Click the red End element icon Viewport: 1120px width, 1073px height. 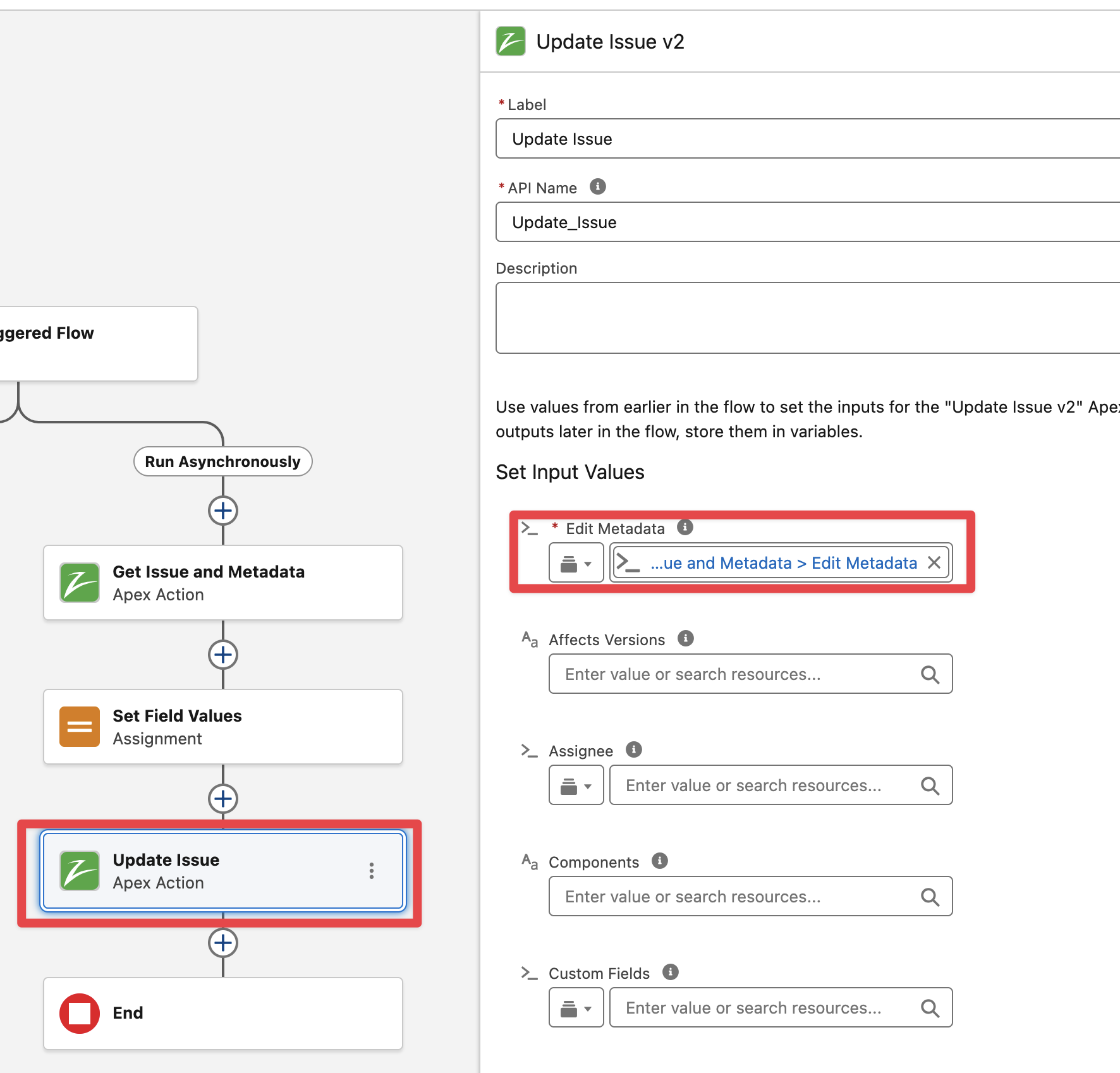click(80, 1014)
